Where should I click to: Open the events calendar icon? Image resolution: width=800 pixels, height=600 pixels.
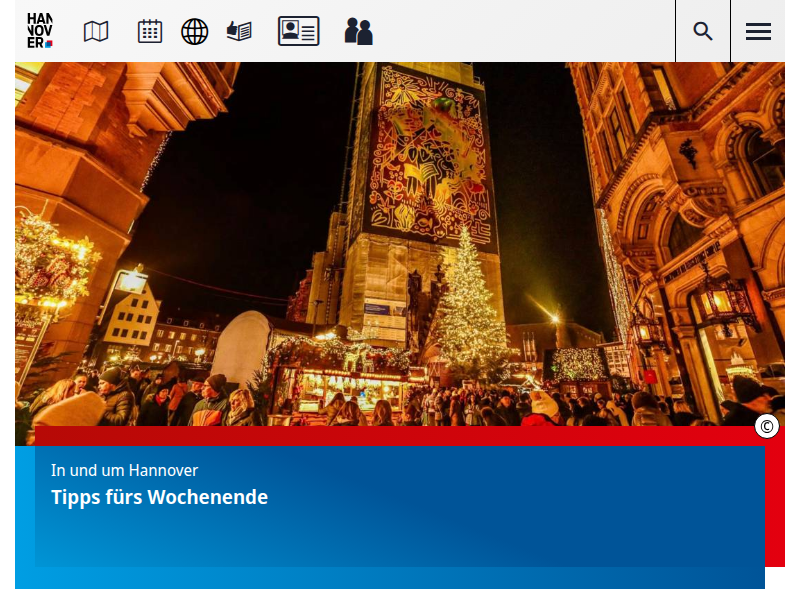pos(150,31)
